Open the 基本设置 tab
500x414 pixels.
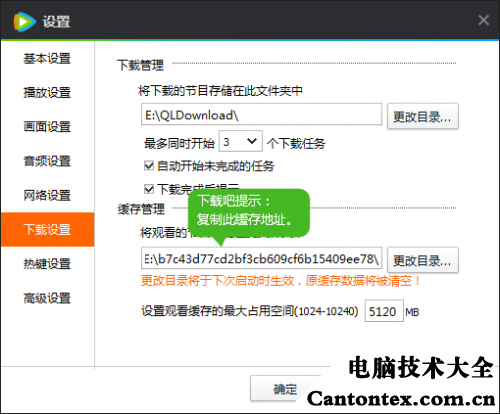point(47,58)
